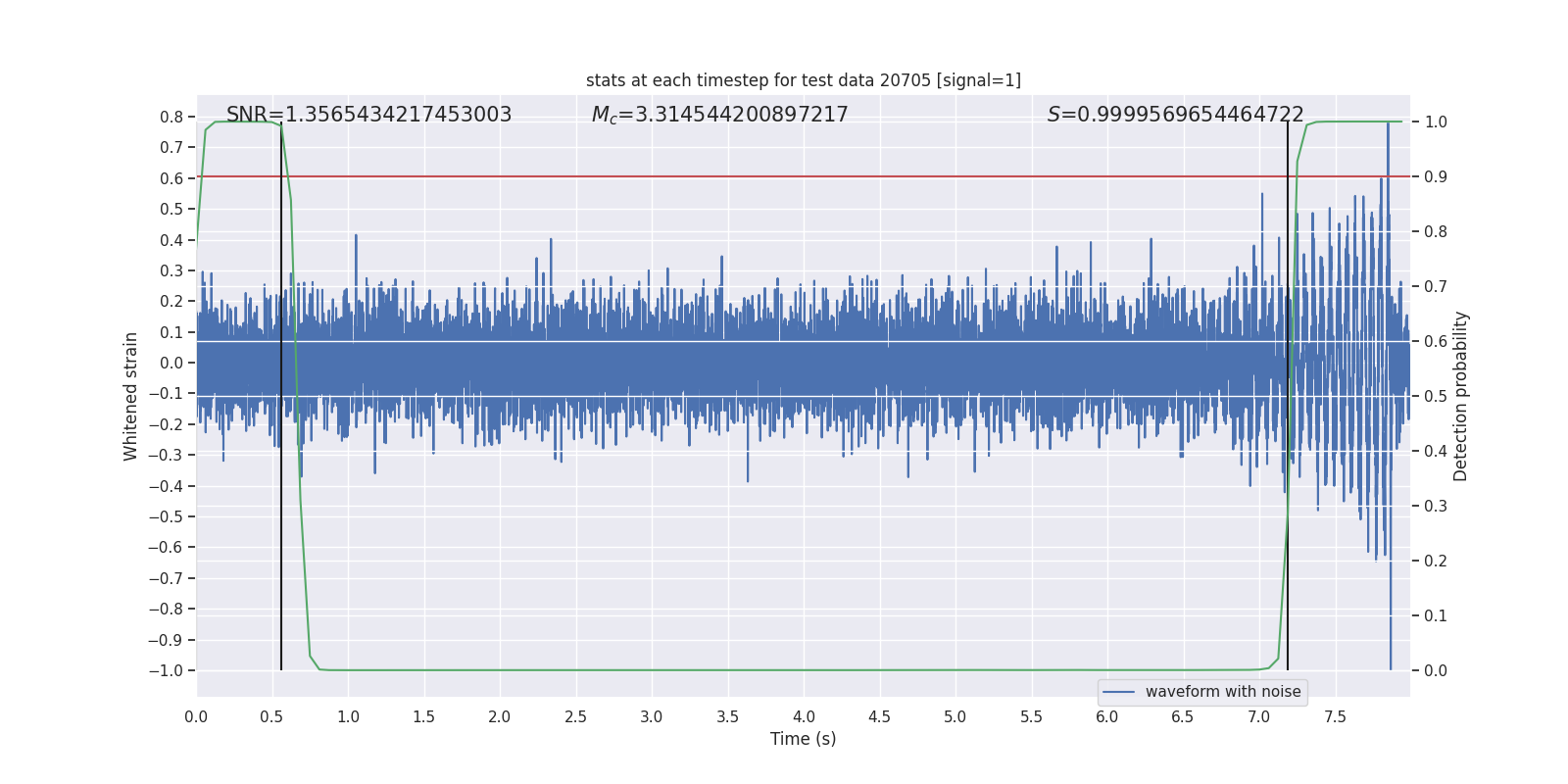Click the plot title text
1568x784 pixels.
(x=803, y=80)
